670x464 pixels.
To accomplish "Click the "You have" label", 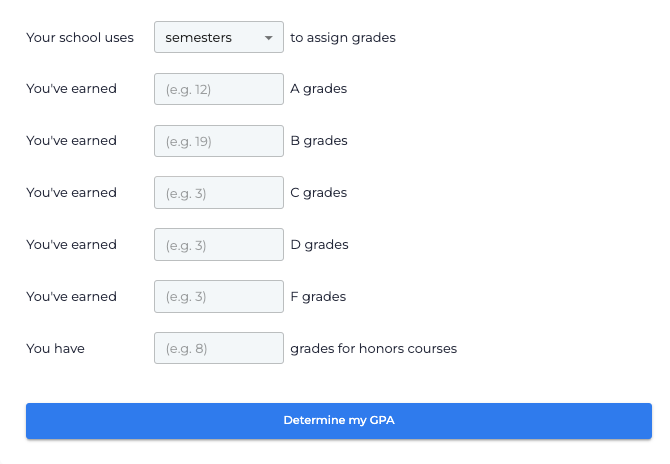I will pyautogui.click(x=56, y=349).
